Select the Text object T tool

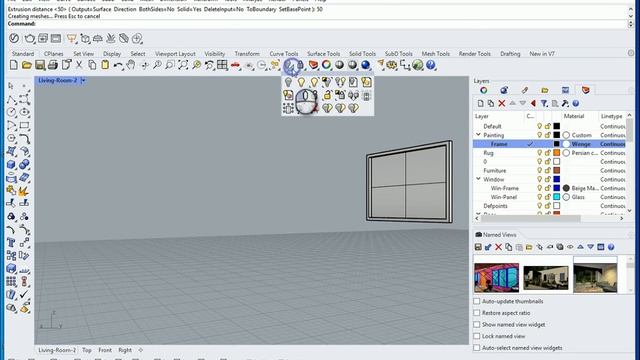click(x=11, y=242)
